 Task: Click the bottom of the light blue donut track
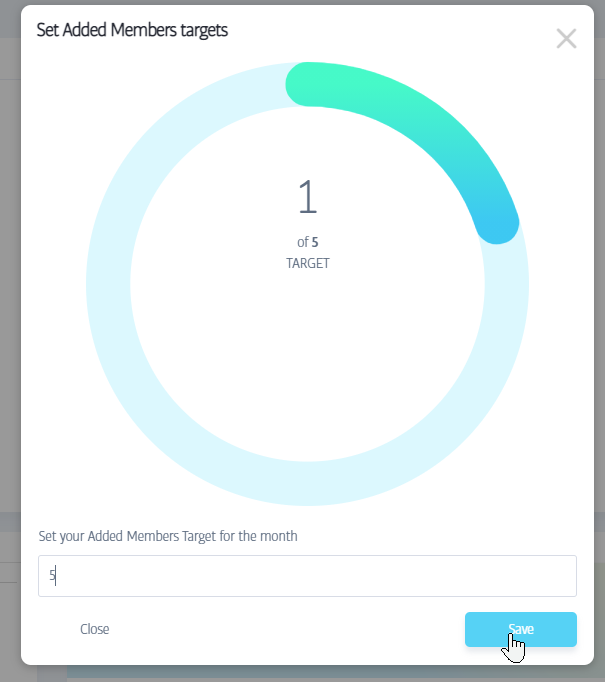point(307,484)
